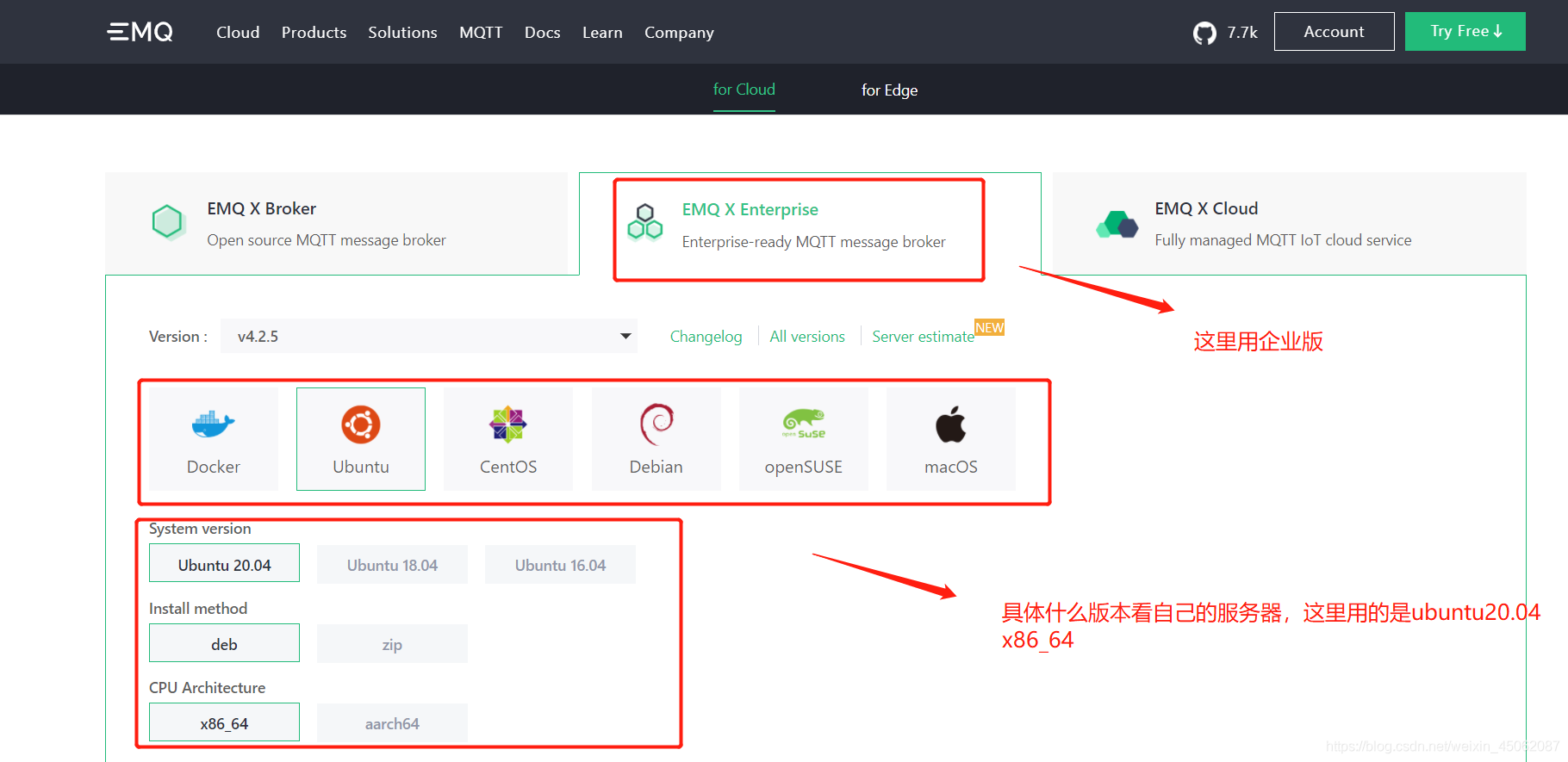1568x762 pixels.
Task: Click the NEW badge beside Server estimate
Action: pos(989,327)
